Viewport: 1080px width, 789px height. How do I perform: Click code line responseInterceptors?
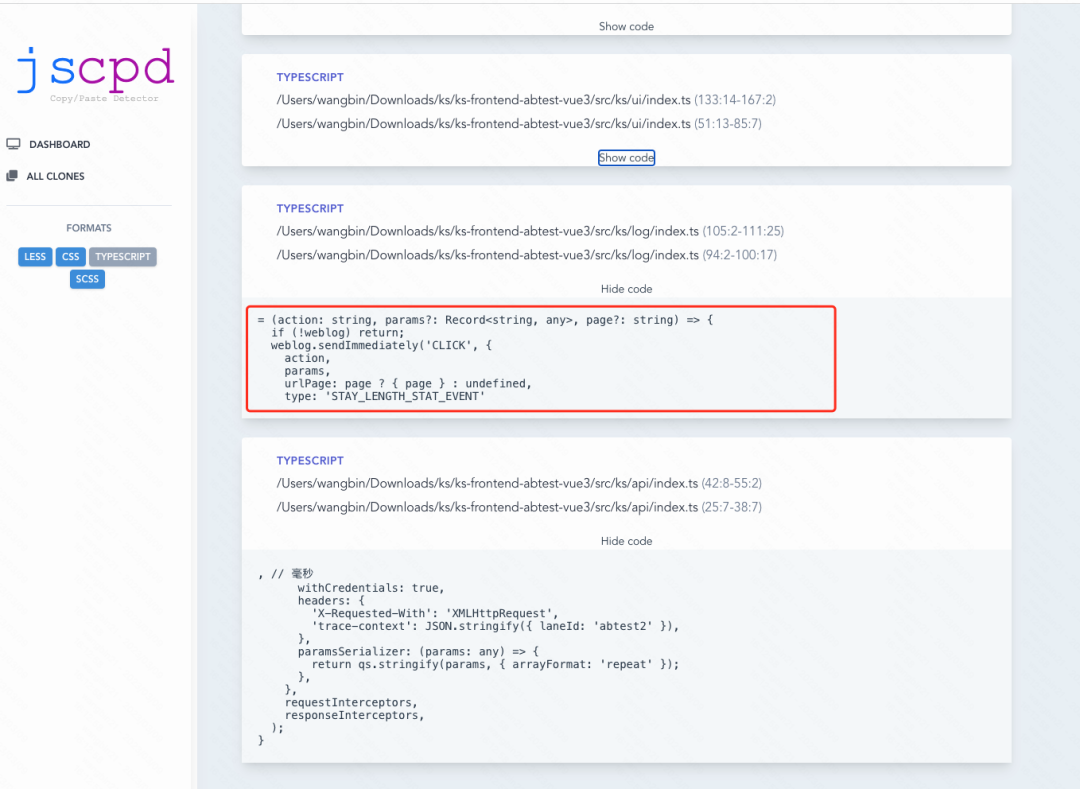click(x=354, y=715)
